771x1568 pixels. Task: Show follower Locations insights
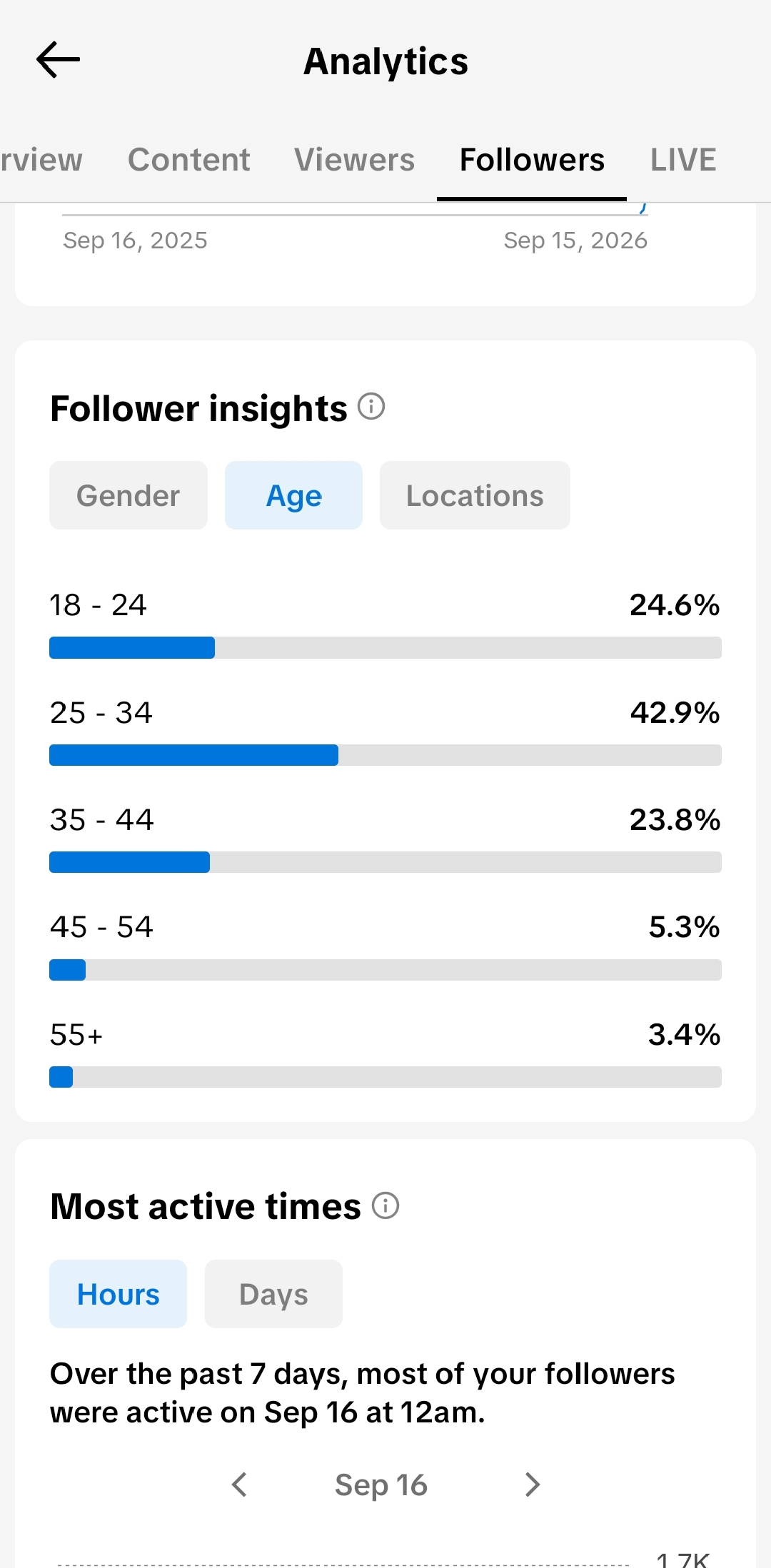(475, 495)
